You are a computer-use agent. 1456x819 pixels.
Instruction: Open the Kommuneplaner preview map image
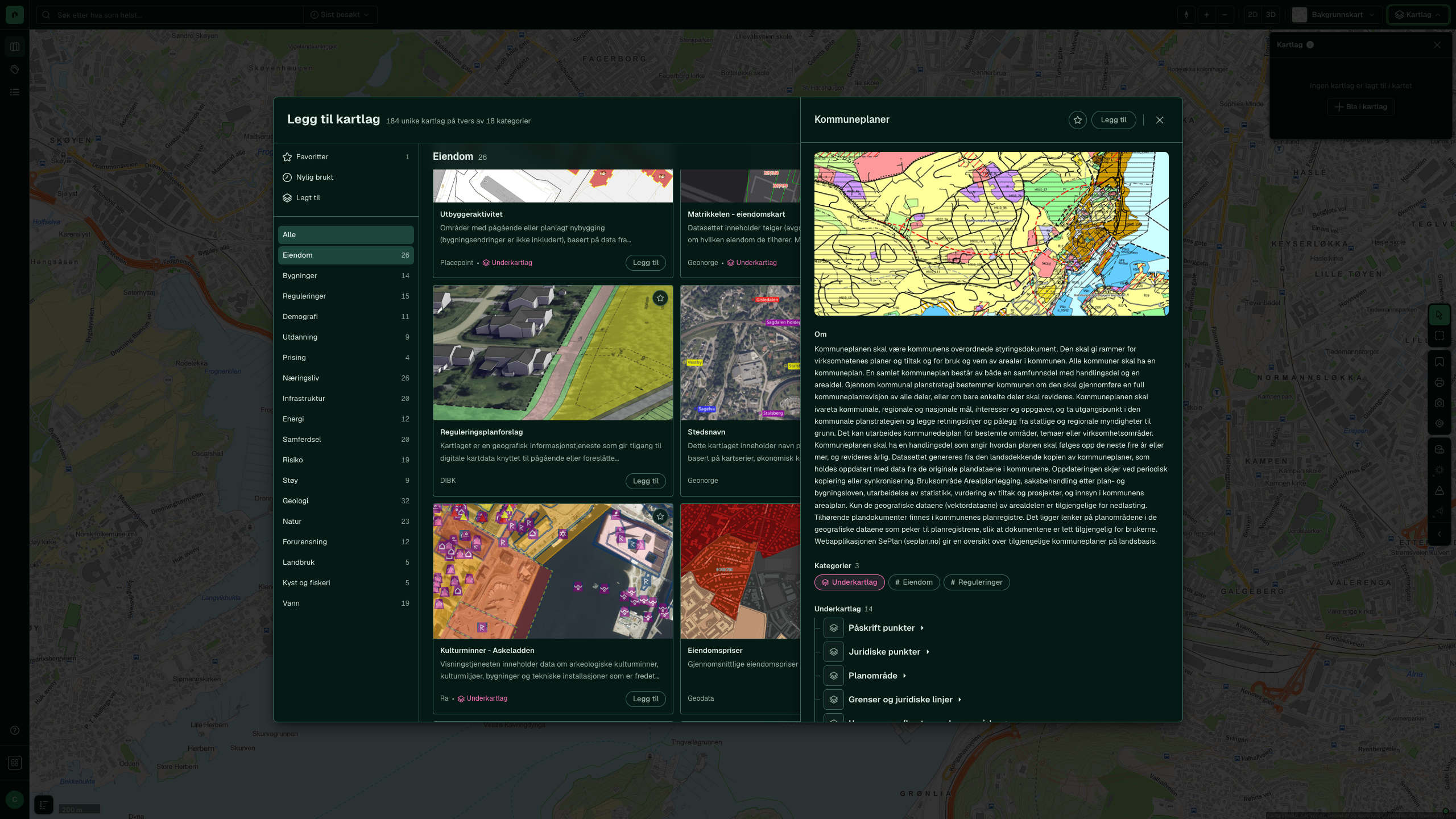pos(991,234)
